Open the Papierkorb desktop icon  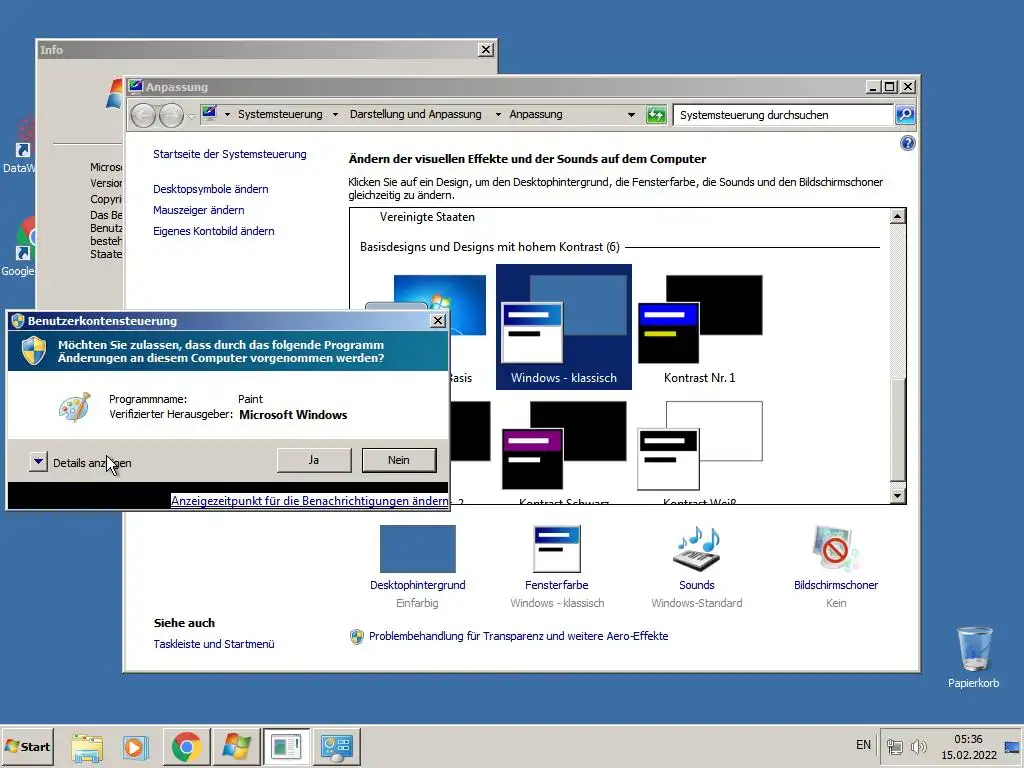tap(974, 657)
